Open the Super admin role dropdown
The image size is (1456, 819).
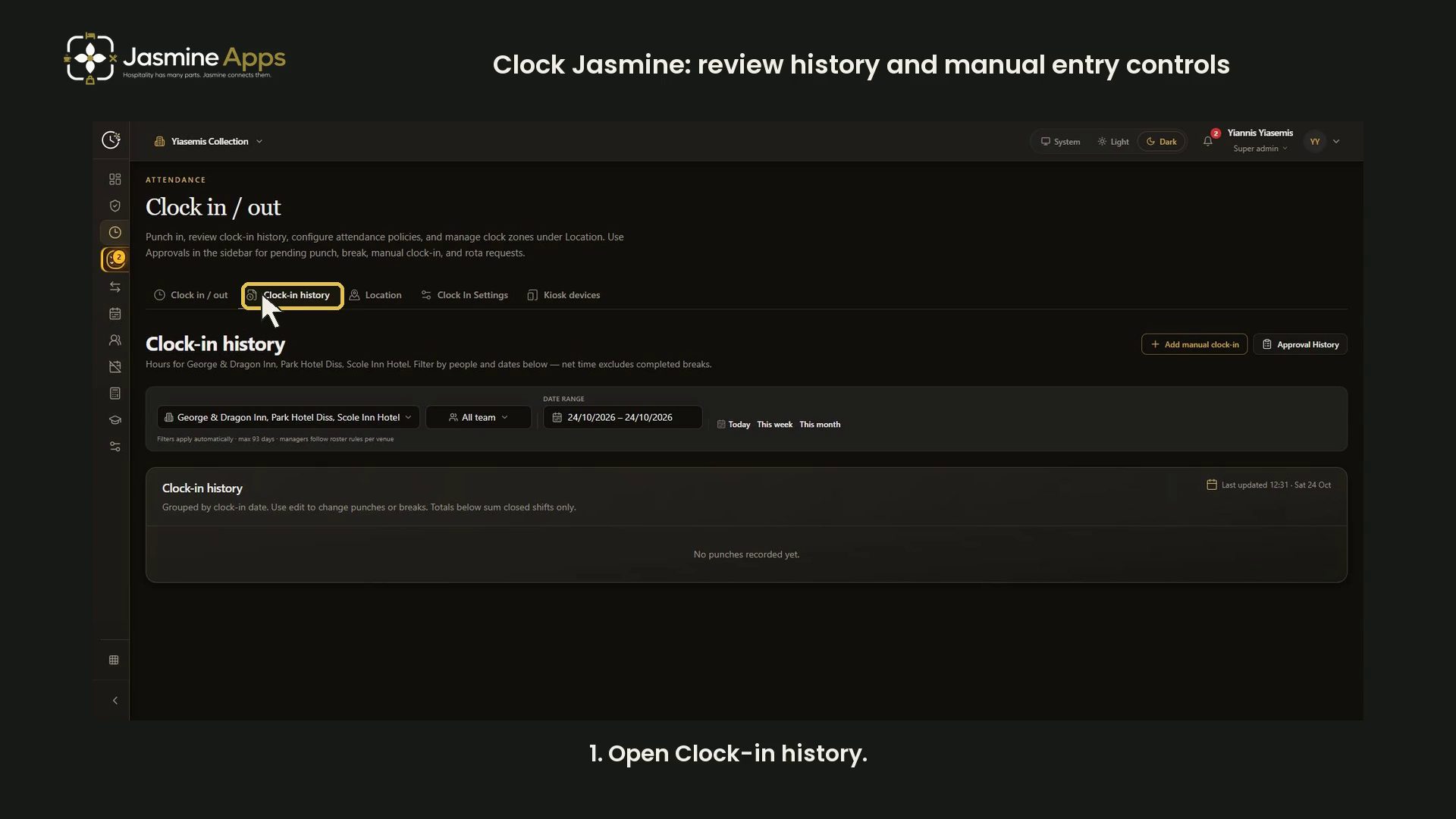(x=1260, y=149)
